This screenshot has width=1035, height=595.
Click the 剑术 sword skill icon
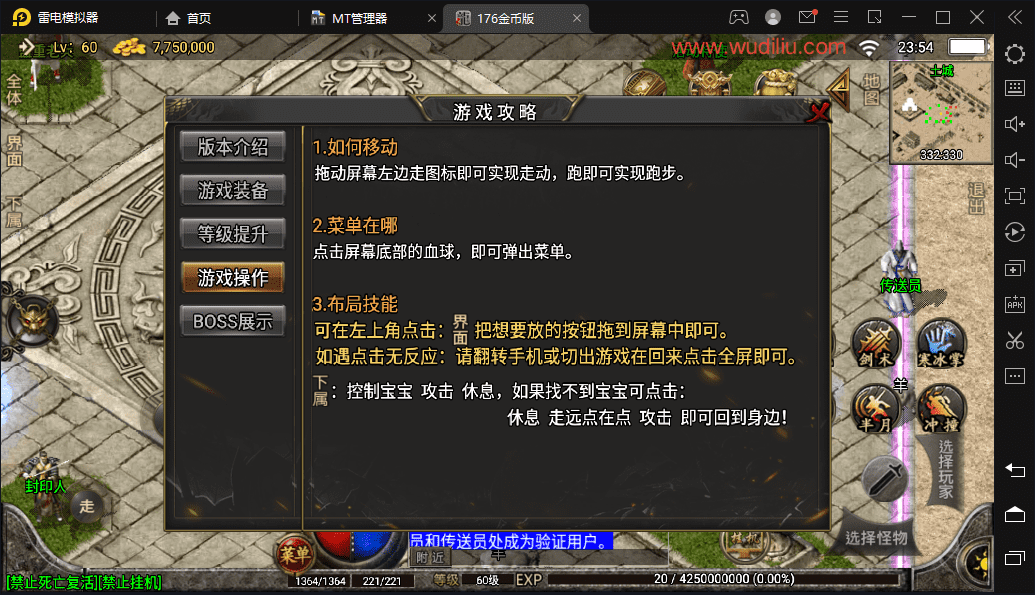point(876,344)
